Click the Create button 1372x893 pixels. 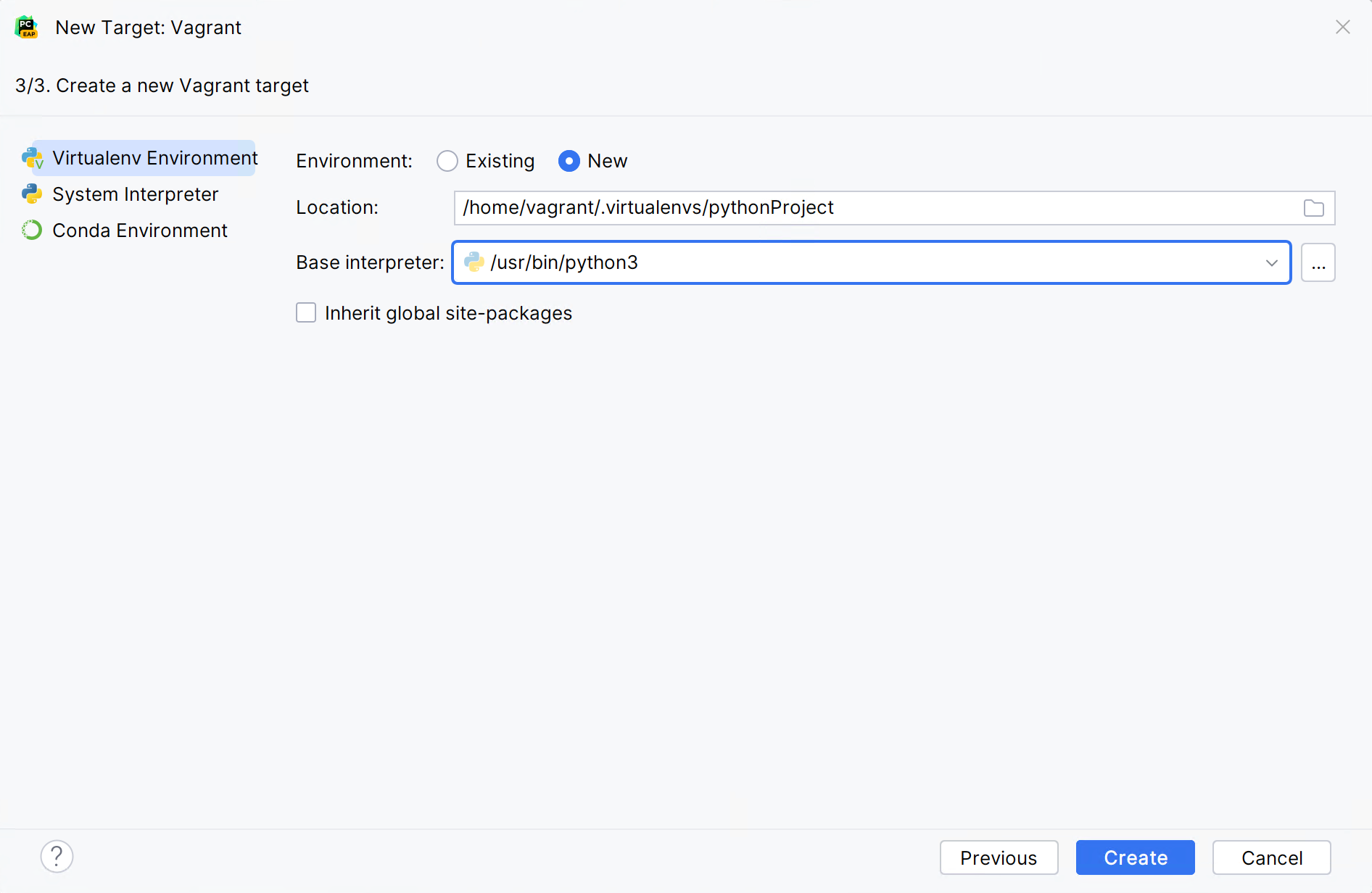click(1135, 857)
